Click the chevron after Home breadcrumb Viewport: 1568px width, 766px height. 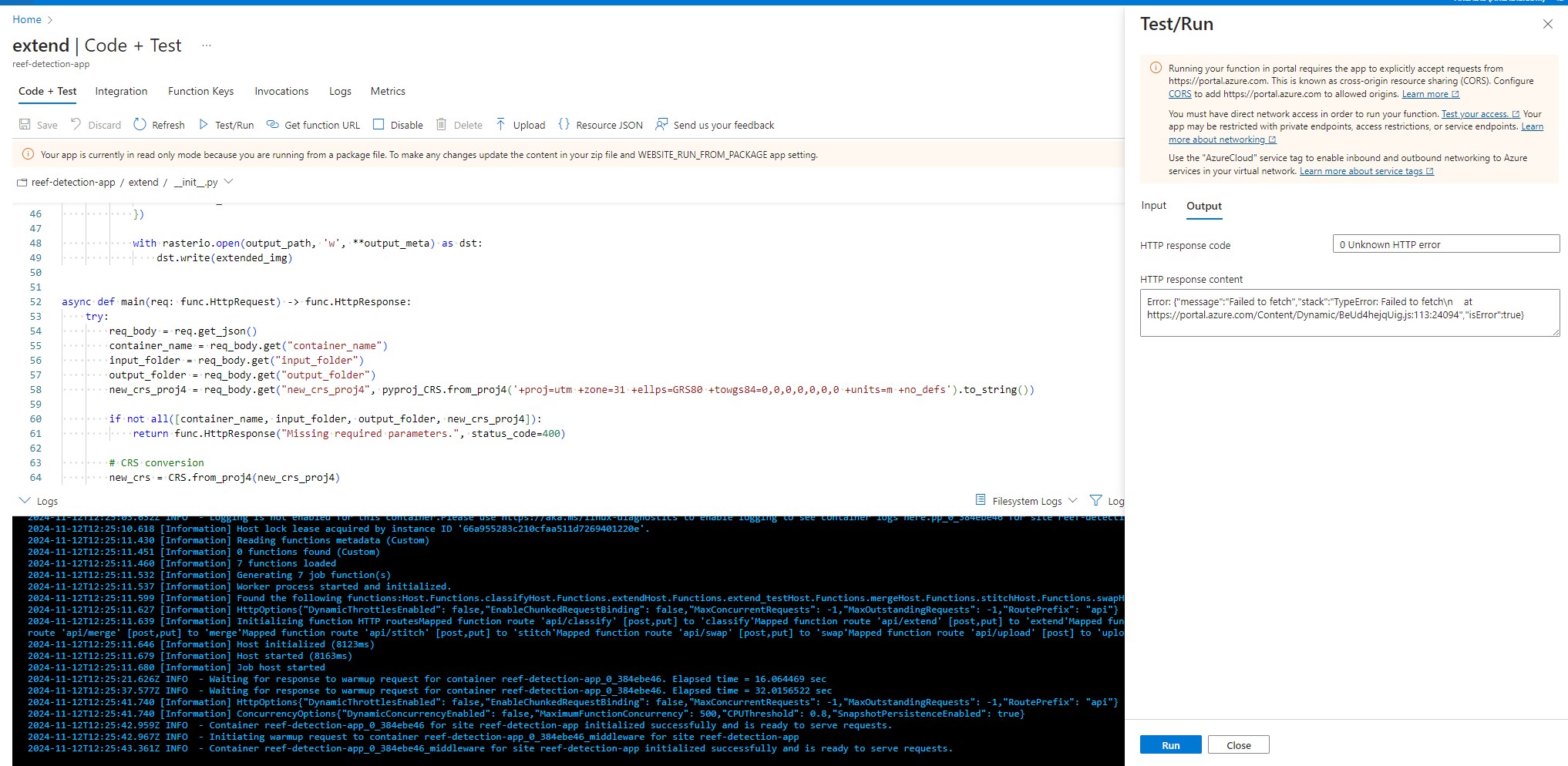[50, 20]
